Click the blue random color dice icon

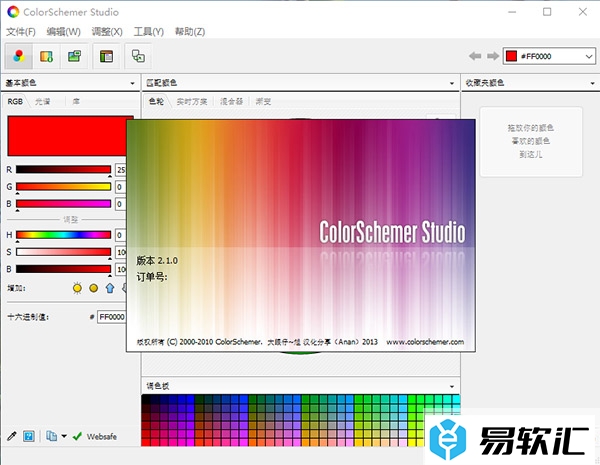tap(29, 436)
